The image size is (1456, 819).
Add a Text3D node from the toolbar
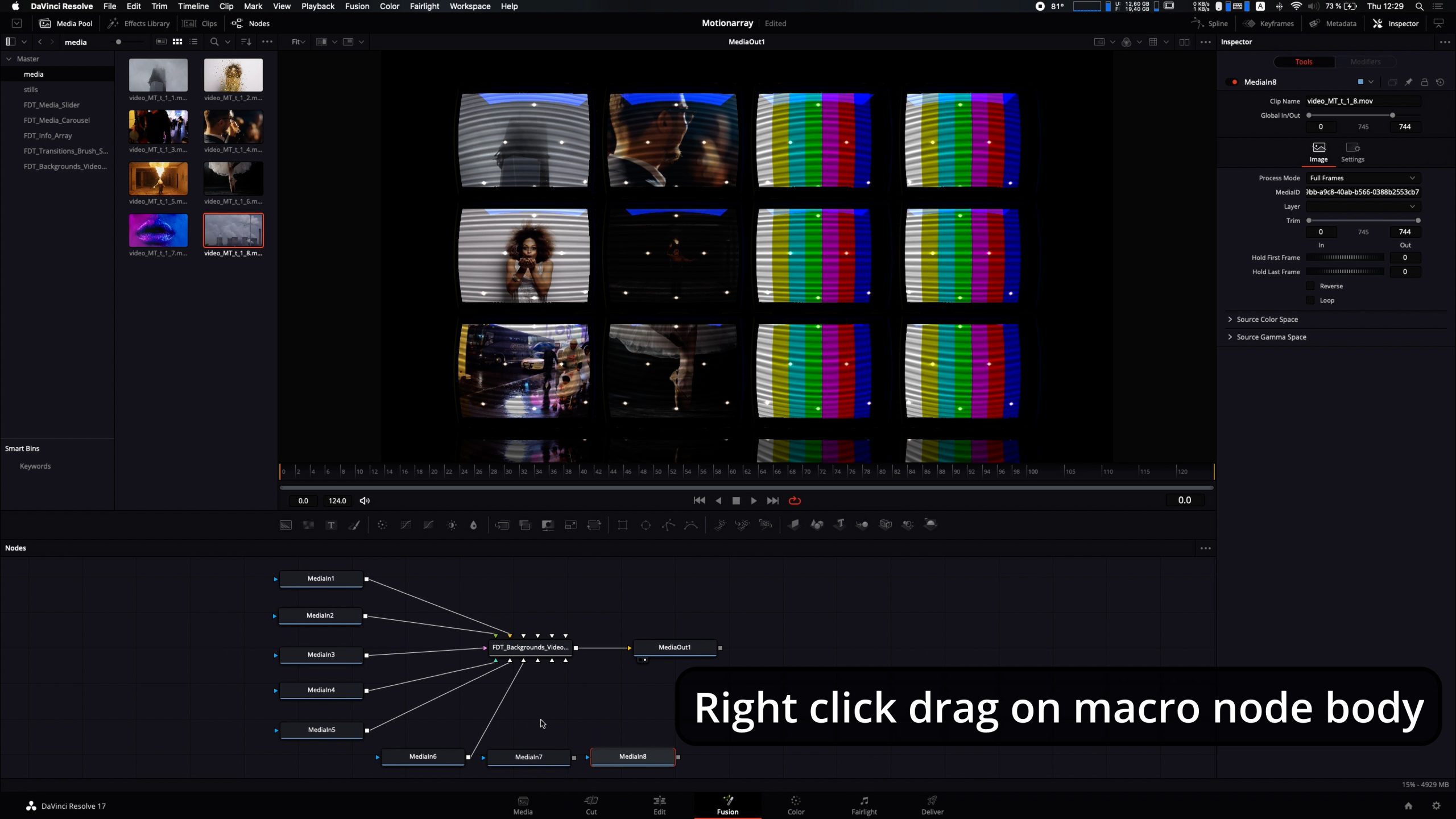[840, 524]
